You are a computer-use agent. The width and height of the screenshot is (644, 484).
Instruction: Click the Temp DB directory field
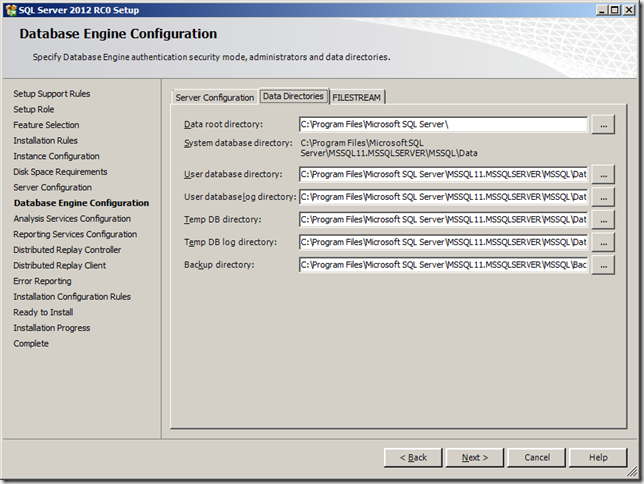coord(443,219)
